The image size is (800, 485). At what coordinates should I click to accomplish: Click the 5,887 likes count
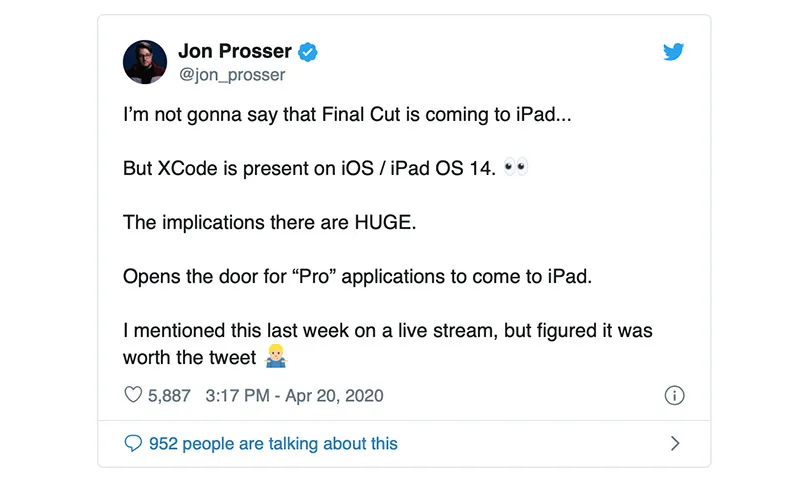[169, 396]
